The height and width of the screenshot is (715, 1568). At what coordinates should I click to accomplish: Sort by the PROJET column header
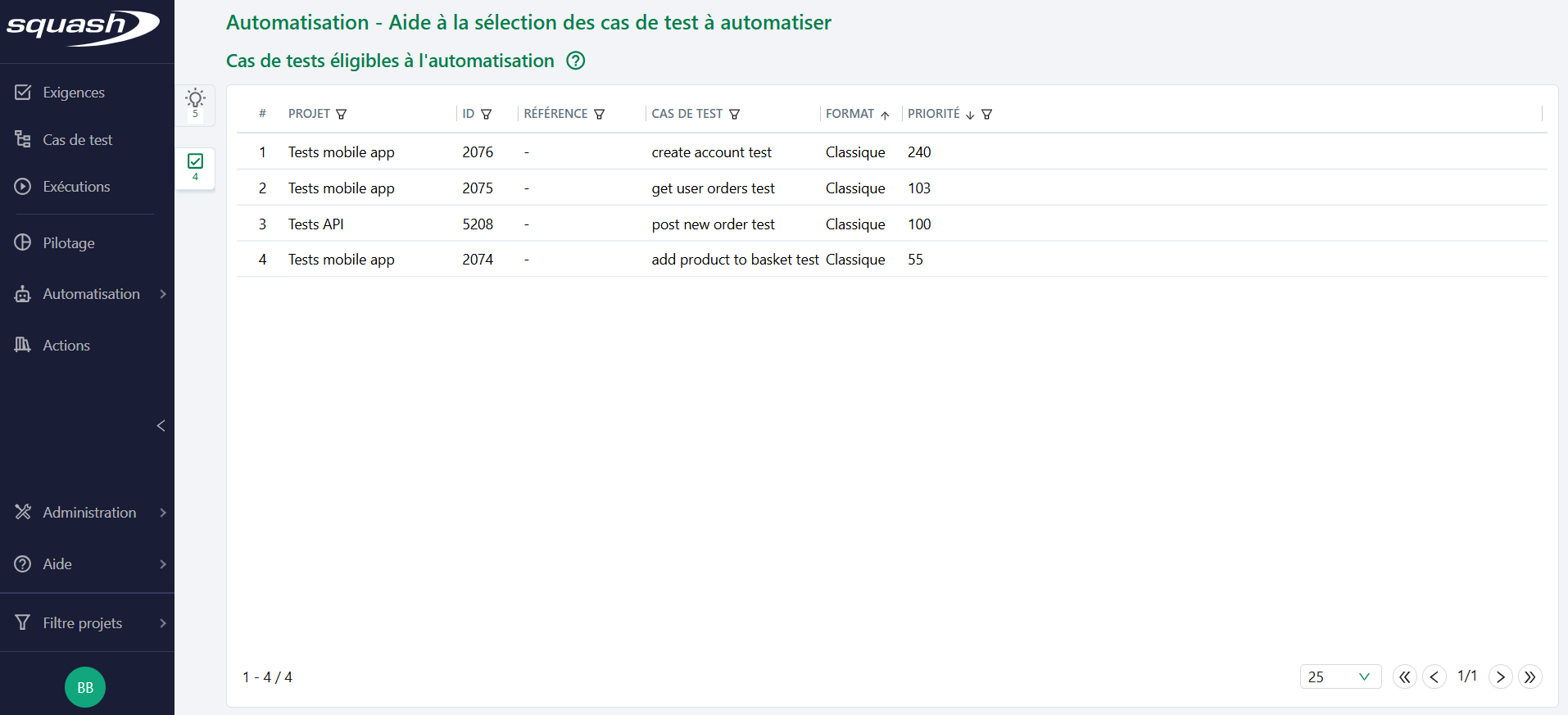pos(309,114)
